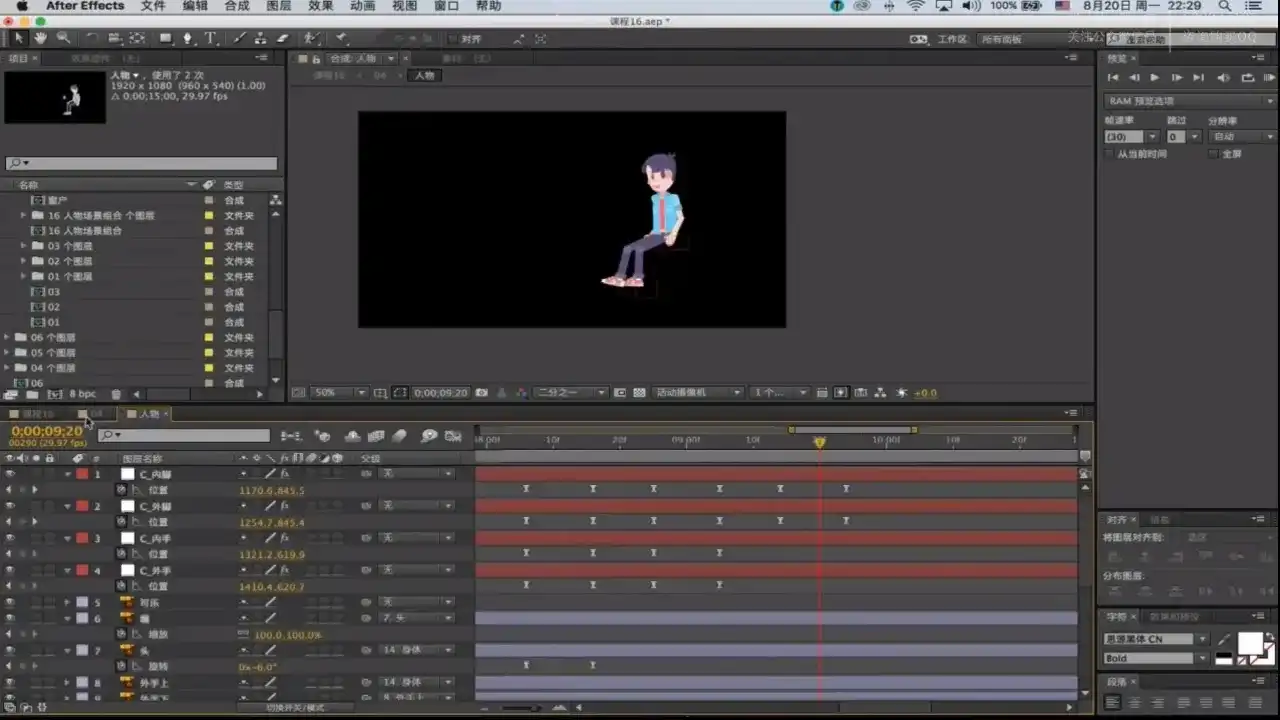Select the Zoom magnifier tool

[x=63, y=39]
